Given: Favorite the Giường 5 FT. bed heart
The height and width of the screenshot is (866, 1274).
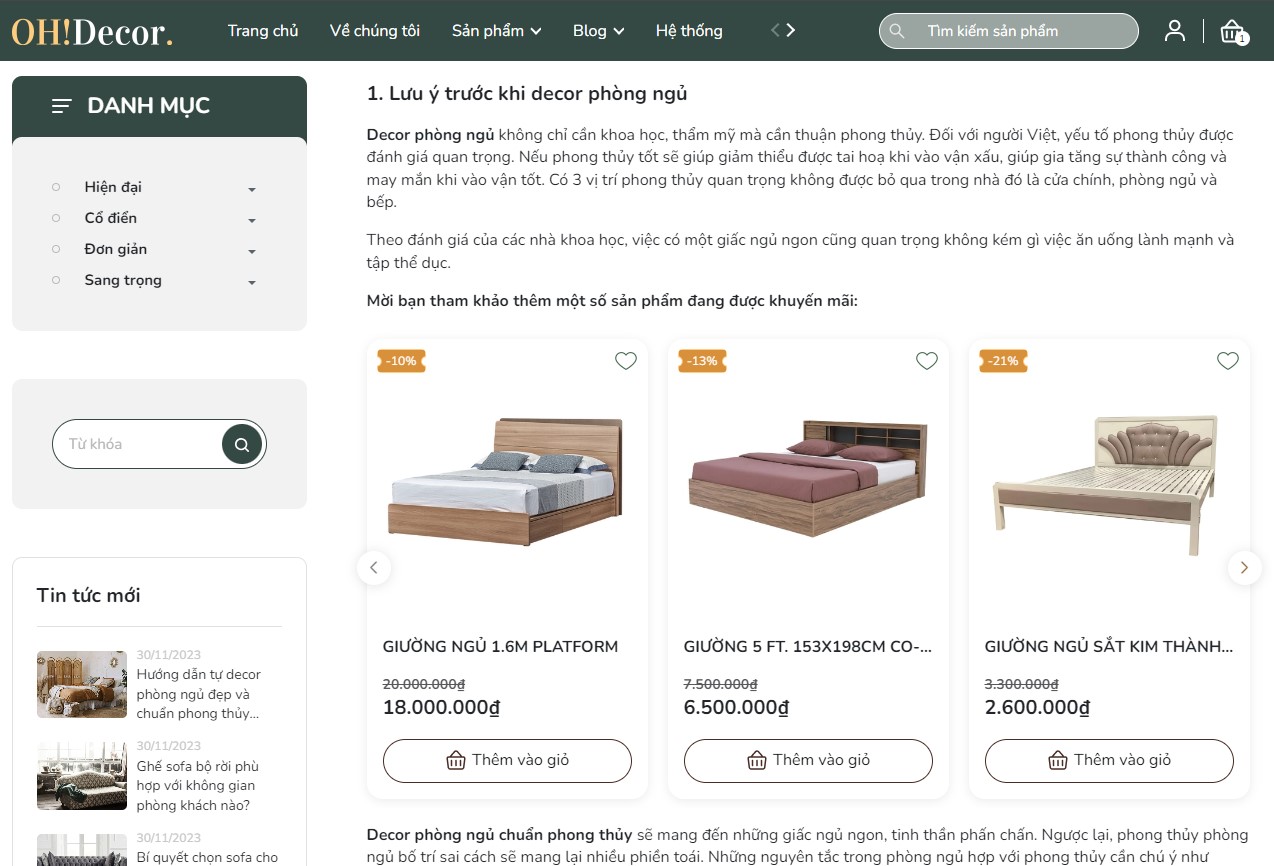Looking at the screenshot, I should (927, 361).
